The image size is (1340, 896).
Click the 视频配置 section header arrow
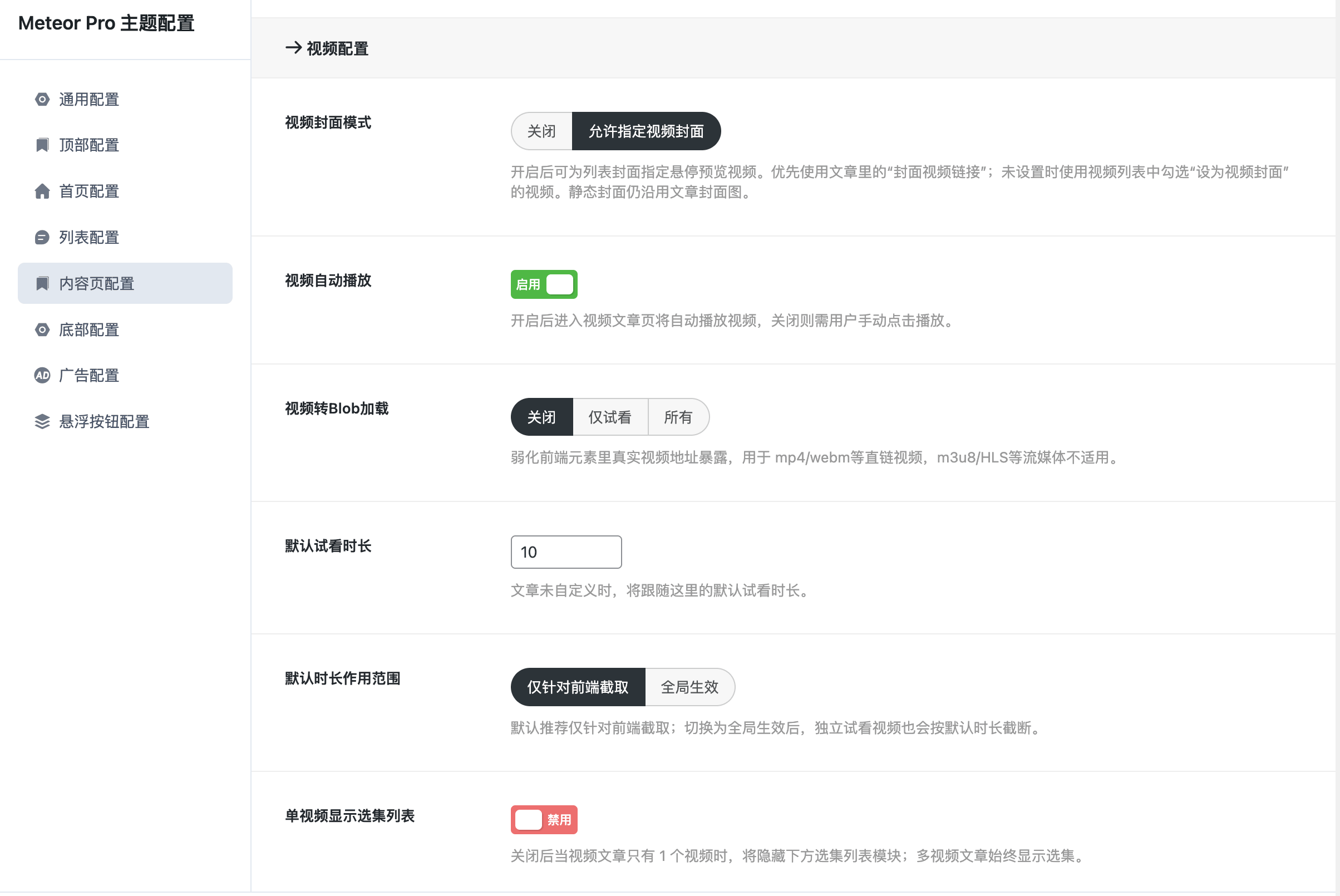(x=293, y=48)
